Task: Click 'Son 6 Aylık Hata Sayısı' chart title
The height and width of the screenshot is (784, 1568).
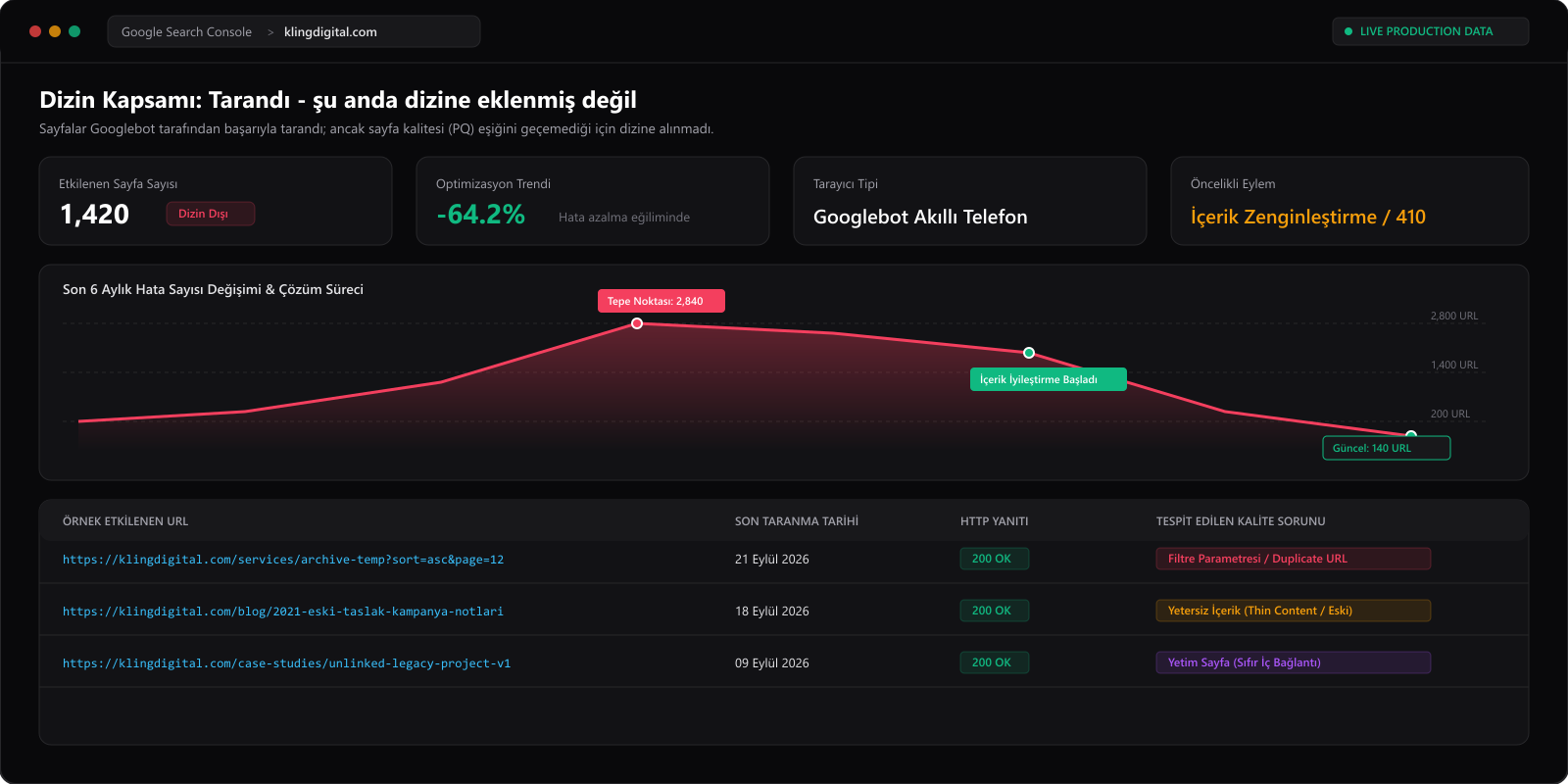Action: point(213,289)
